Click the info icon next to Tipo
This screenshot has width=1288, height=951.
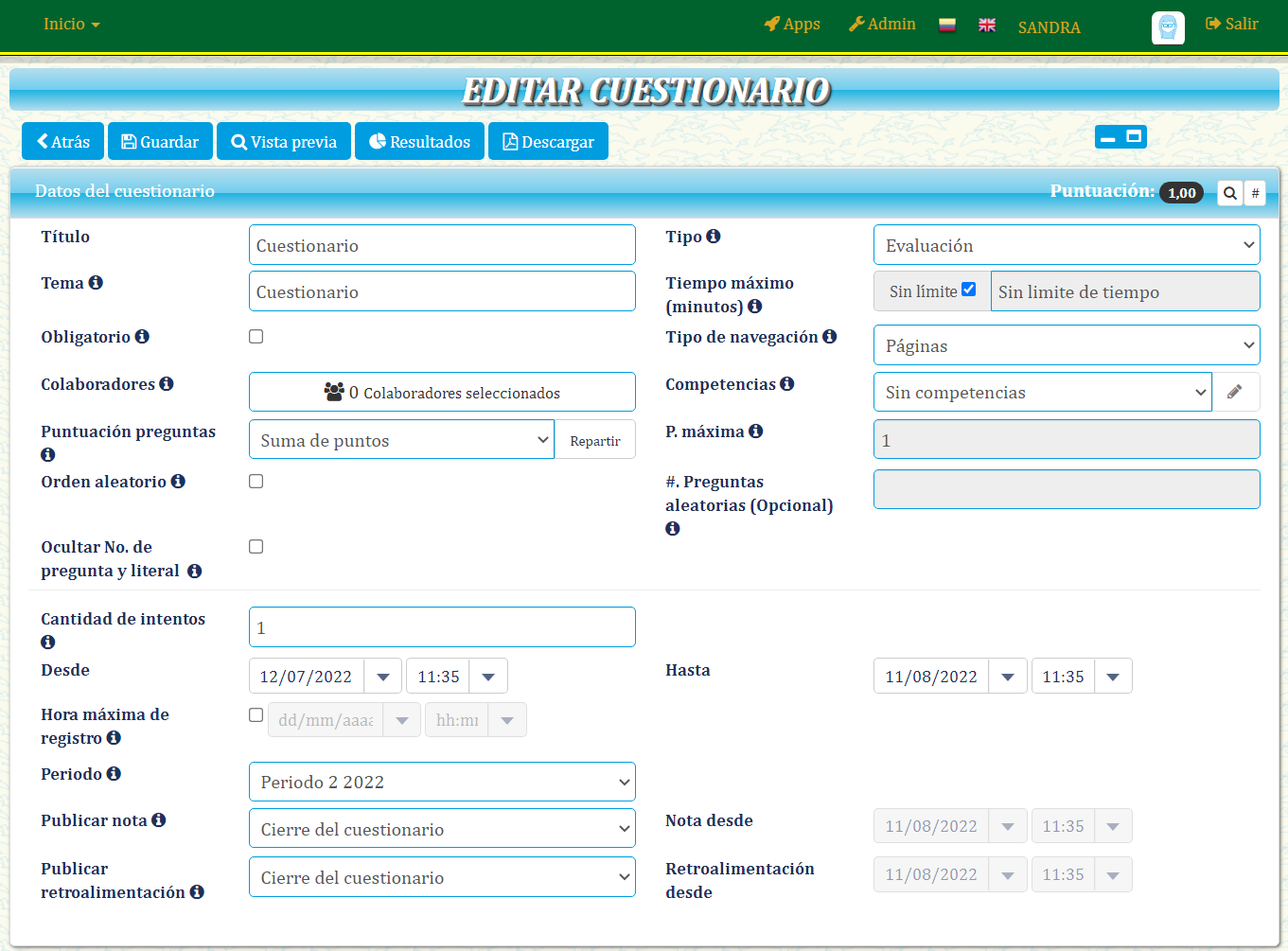[714, 237]
